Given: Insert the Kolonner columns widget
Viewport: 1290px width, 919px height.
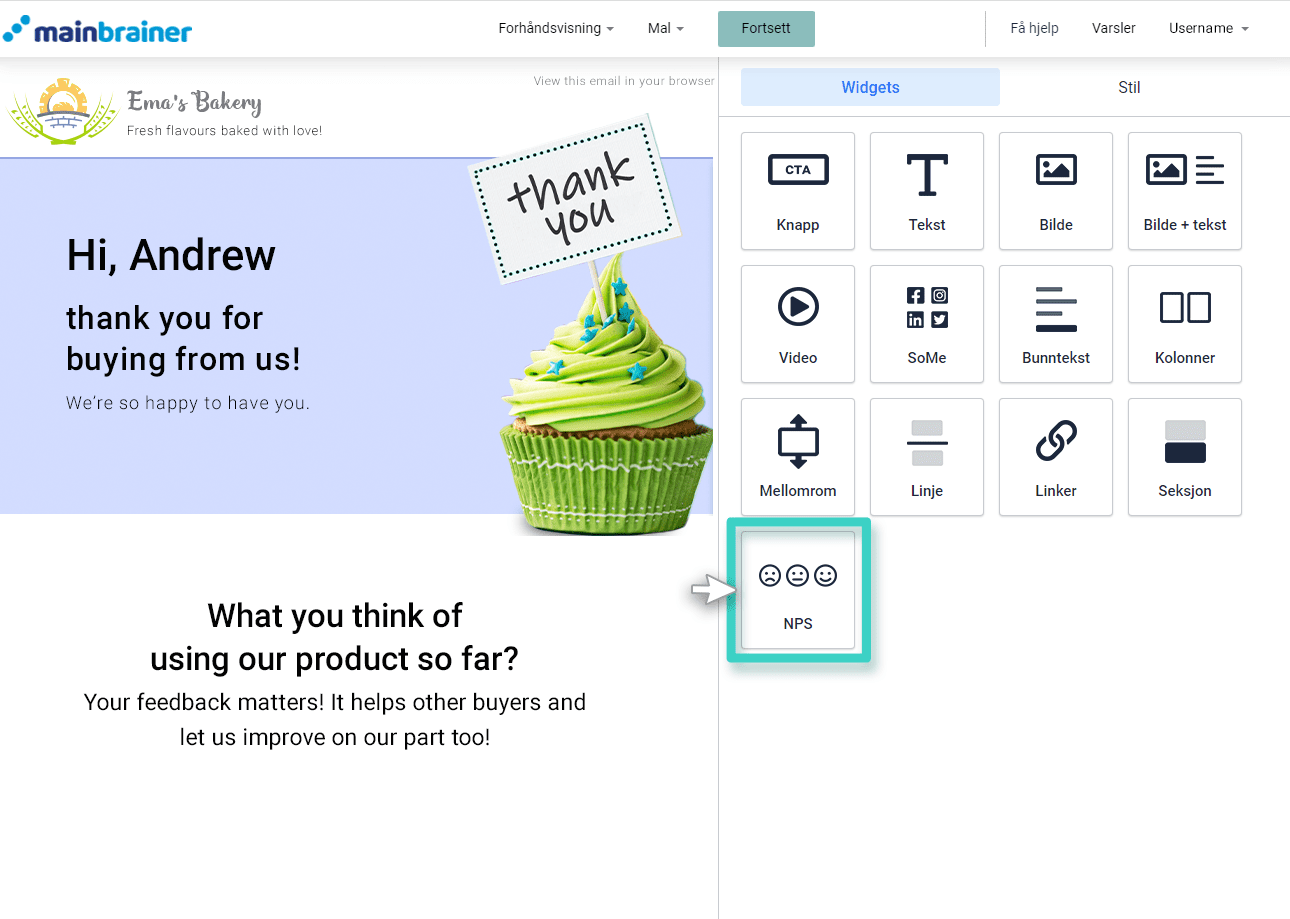Looking at the screenshot, I should 1184,324.
